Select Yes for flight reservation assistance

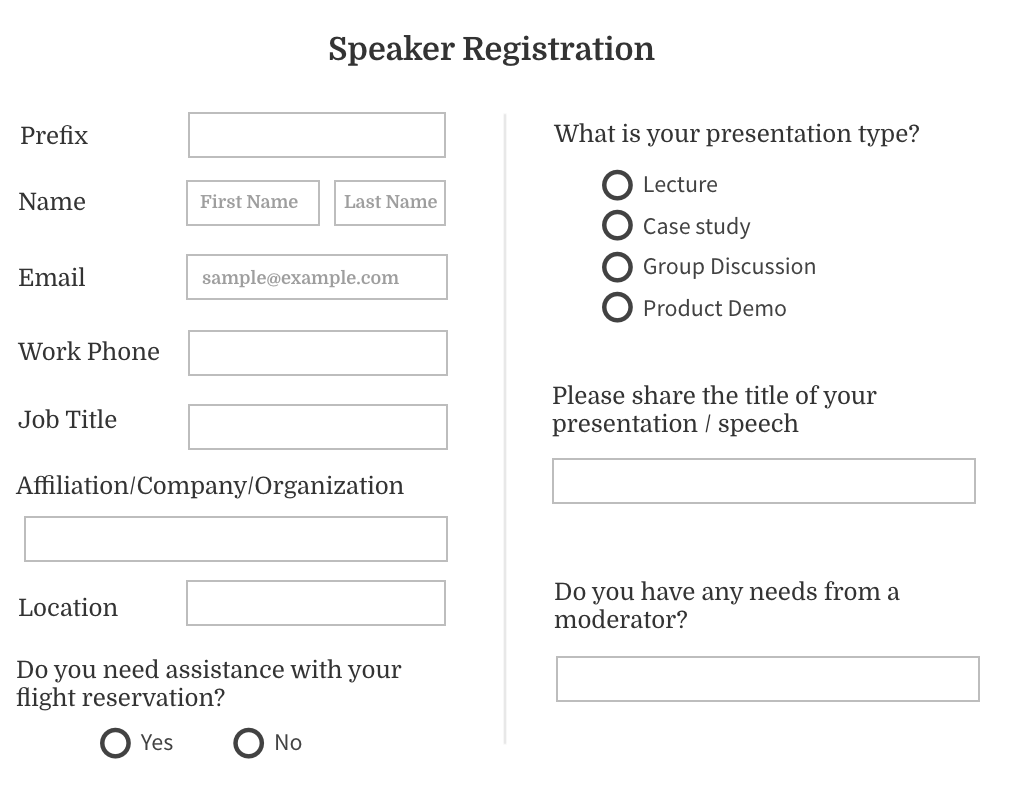coord(116,743)
